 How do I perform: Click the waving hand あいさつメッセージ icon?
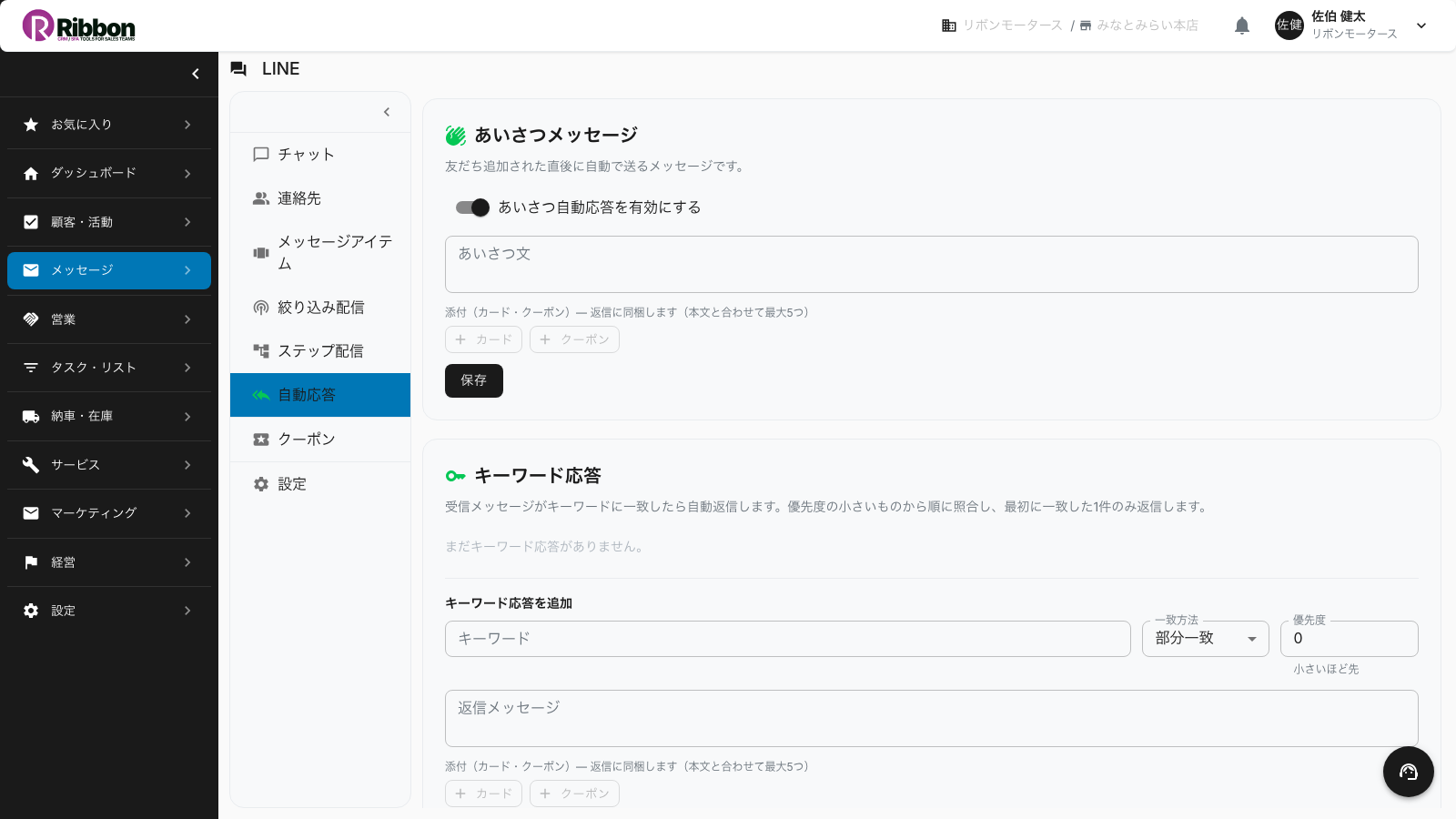tap(456, 136)
